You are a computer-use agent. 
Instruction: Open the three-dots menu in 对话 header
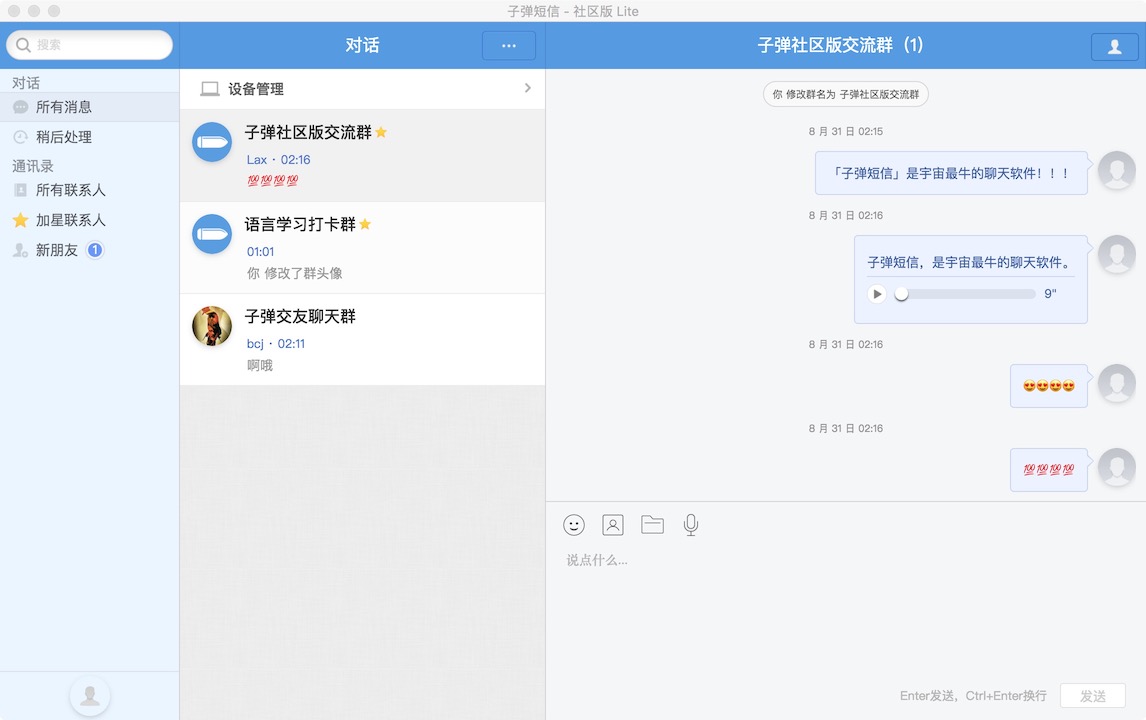point(509,46)
